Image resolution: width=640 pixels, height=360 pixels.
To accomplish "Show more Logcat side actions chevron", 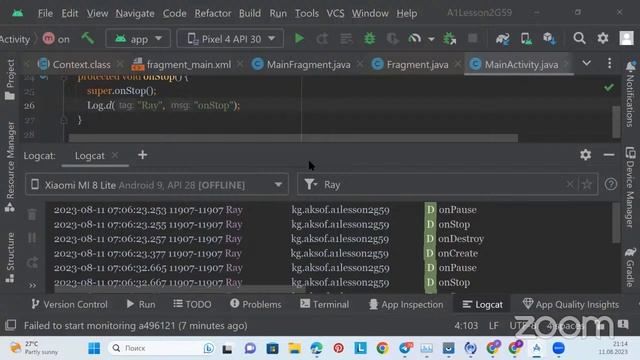I will 32,285.
